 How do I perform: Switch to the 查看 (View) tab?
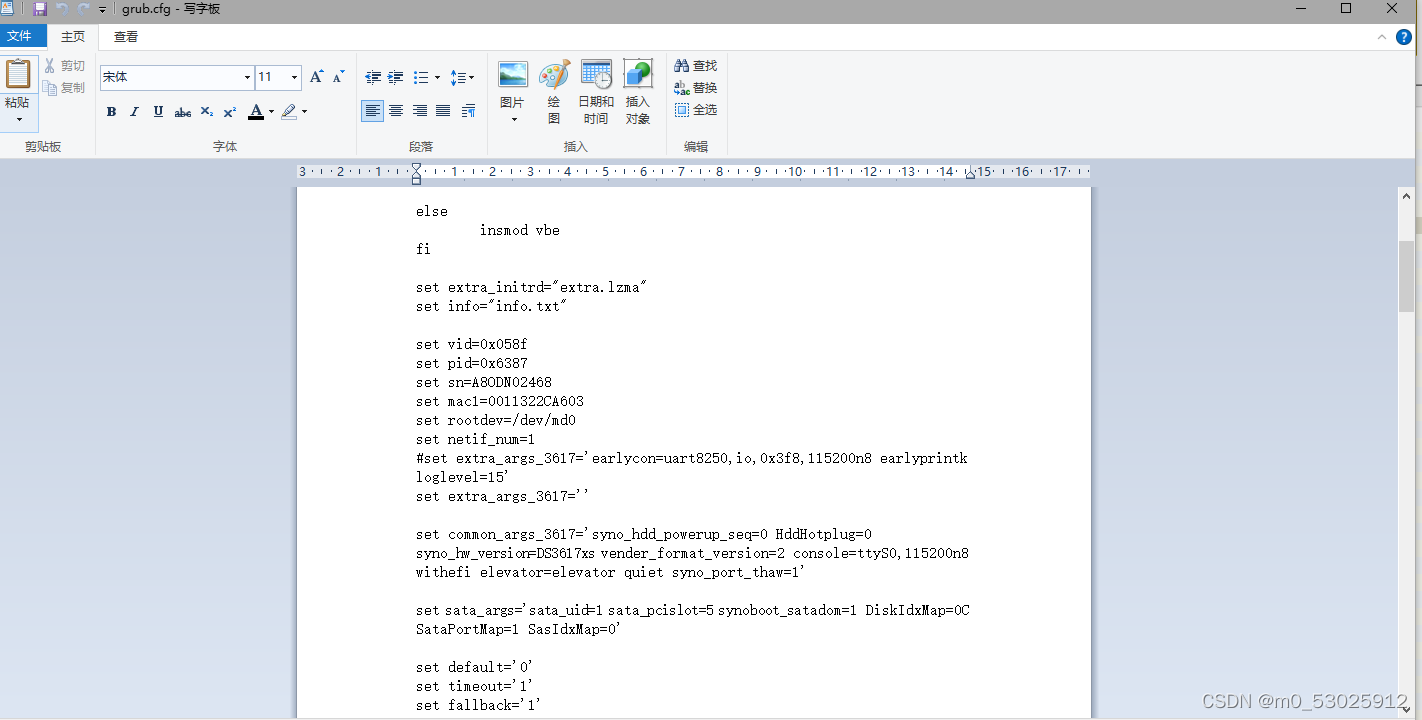coord(126,37)
